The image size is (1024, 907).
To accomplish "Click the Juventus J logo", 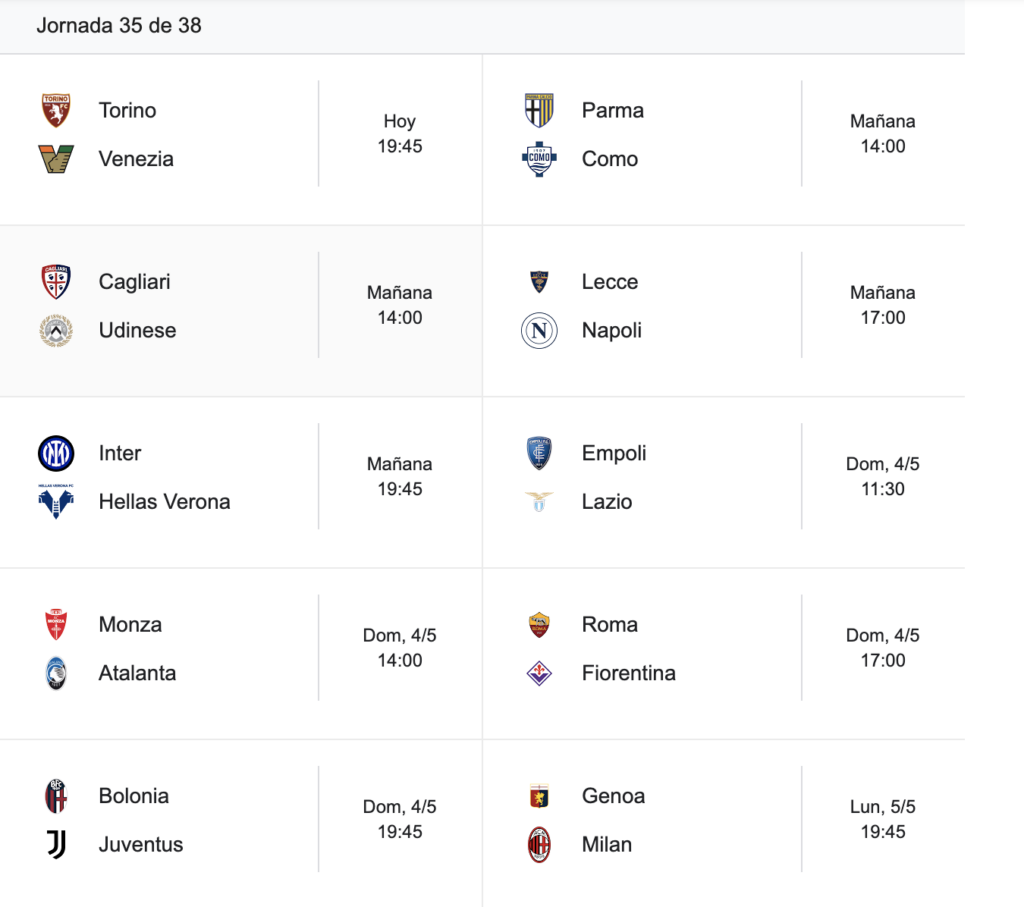I will [56, 844].
